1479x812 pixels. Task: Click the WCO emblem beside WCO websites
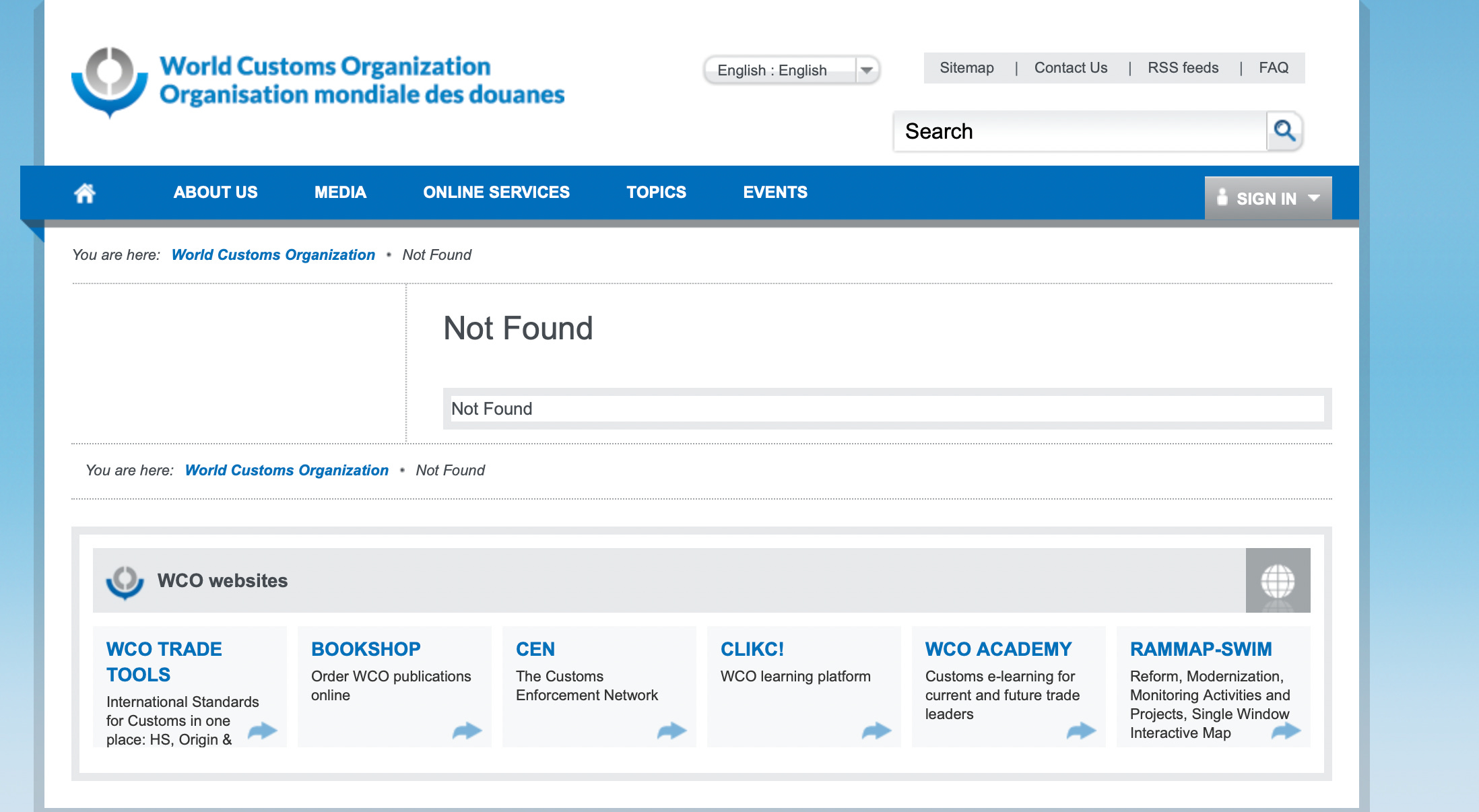[125, 582]
